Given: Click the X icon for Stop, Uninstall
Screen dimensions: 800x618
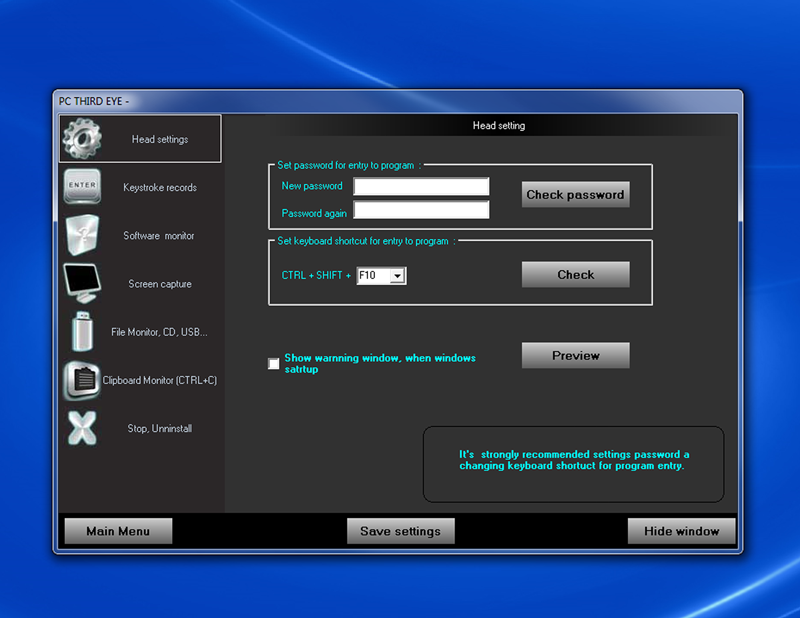Looking at the screenshot, I should (x=82, y=428).
